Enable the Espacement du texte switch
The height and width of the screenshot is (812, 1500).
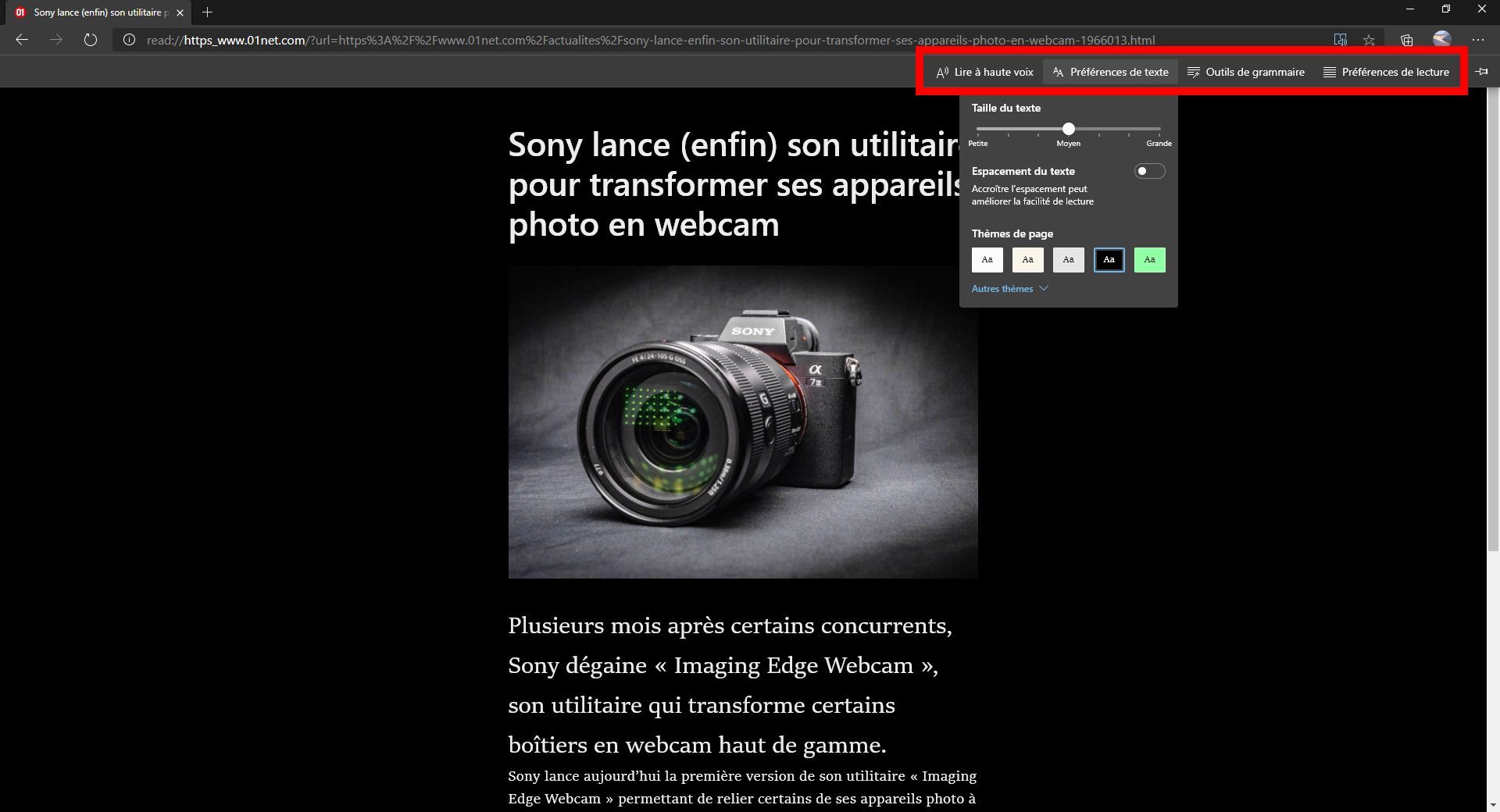tap(1149, 171)
